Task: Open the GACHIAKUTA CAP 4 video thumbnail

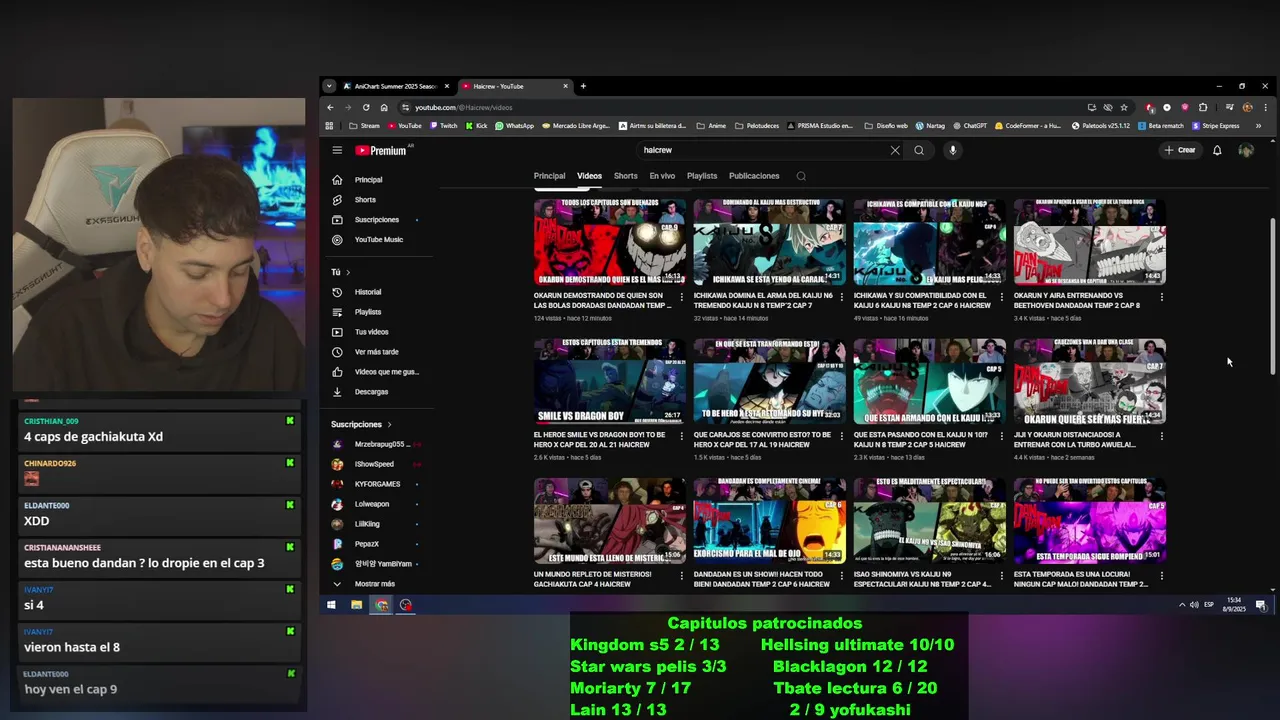Action: (x=609, y=521)
